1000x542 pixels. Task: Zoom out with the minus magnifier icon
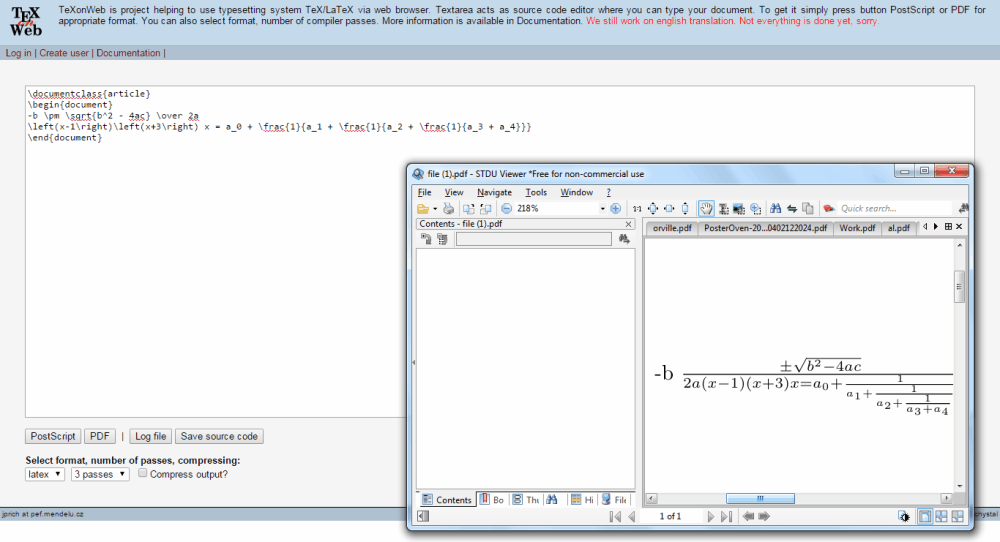(506, 209)
